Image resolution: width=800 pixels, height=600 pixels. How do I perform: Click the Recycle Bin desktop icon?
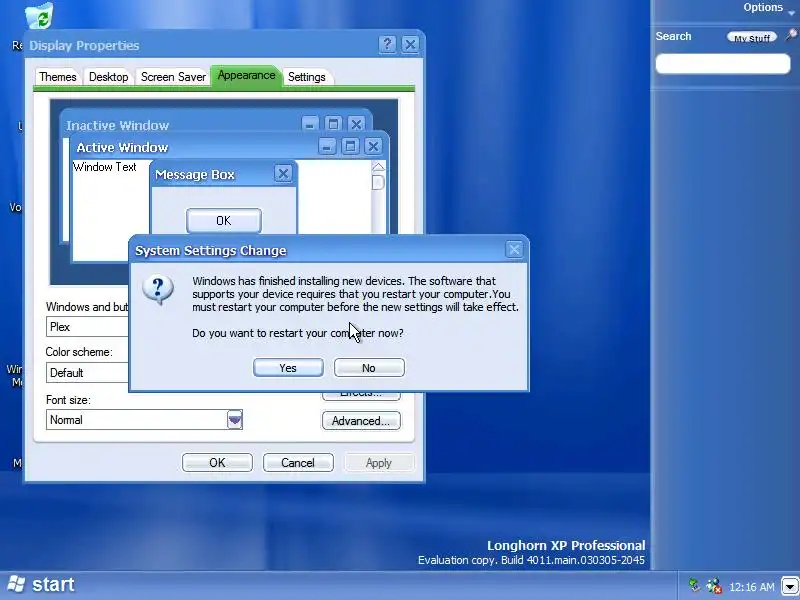pyautogui.click(x=40, y=15)
